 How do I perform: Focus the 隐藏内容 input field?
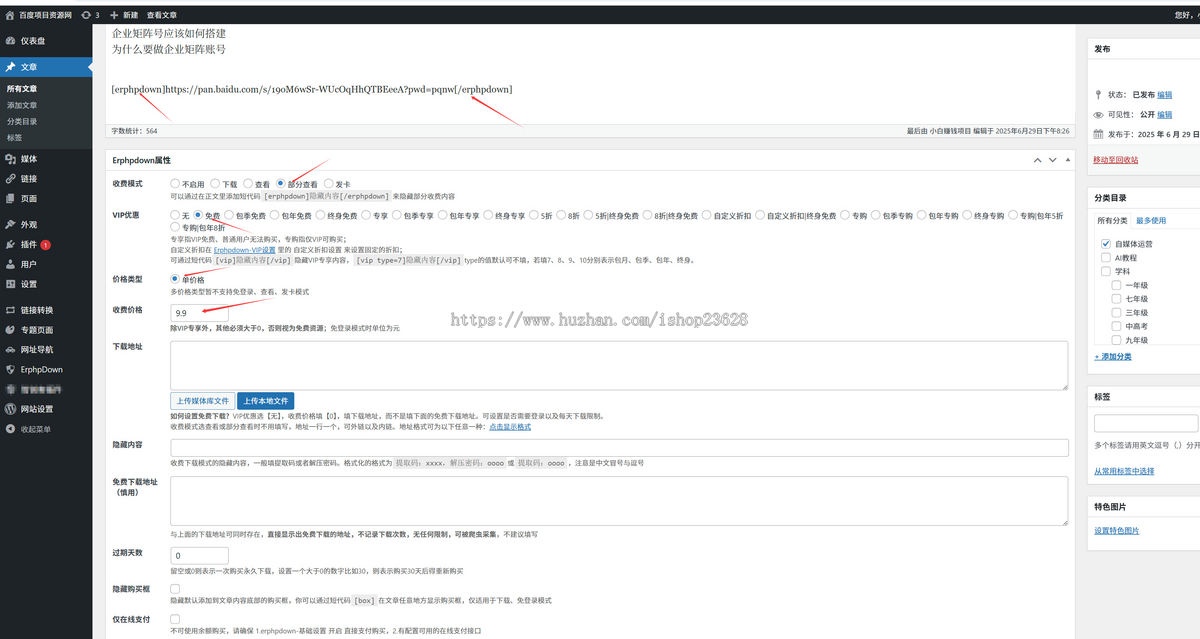pos(619,447)
